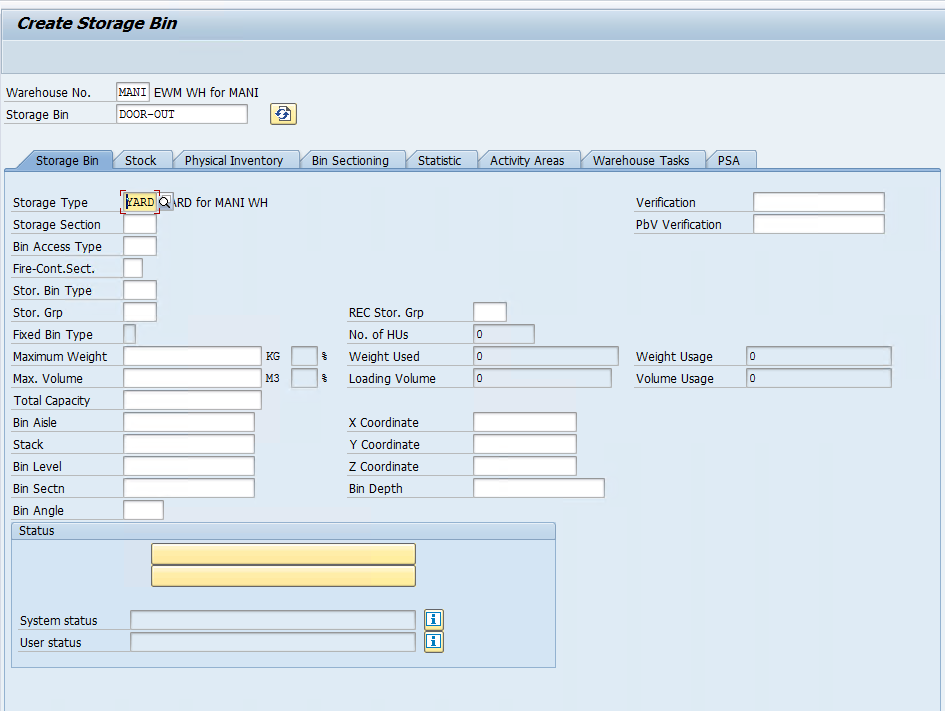Click the Bin Angle field

(143, 510)
